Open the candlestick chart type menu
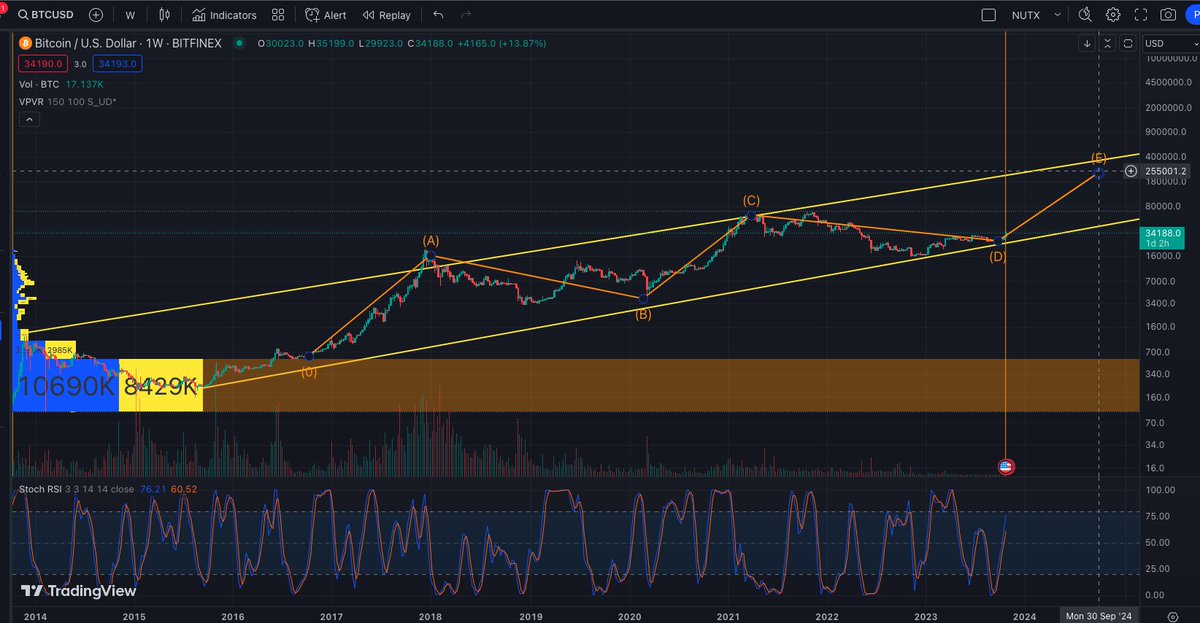 167,15
